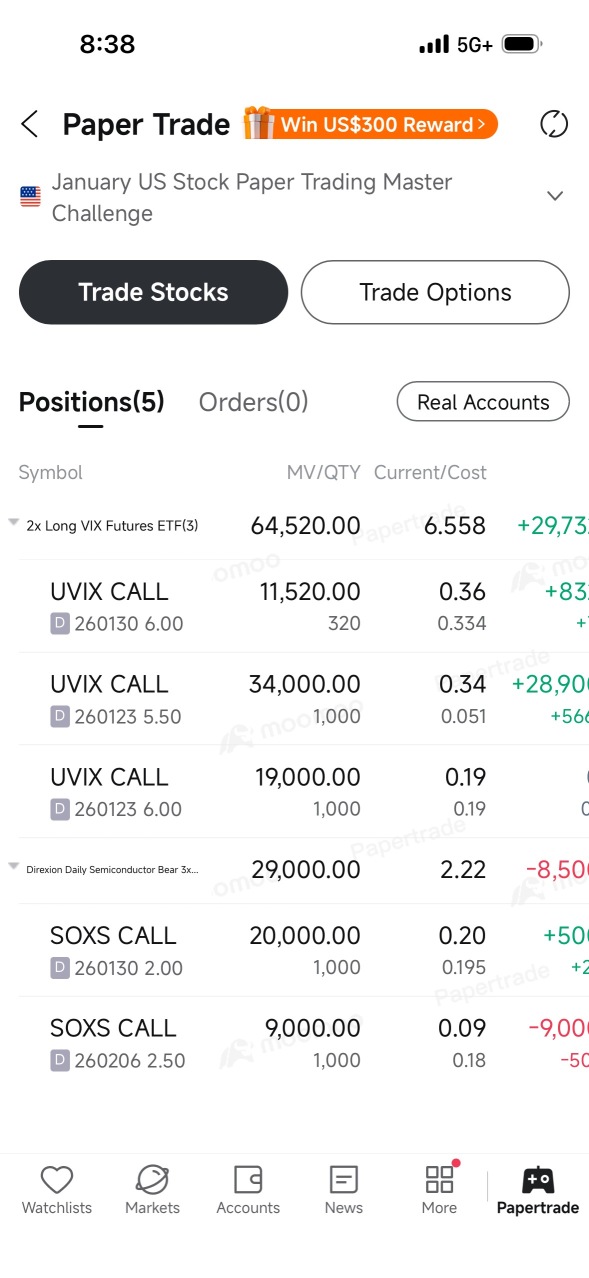Open the Markets planet icon

pyautogui.click(x=152, y=1180)
